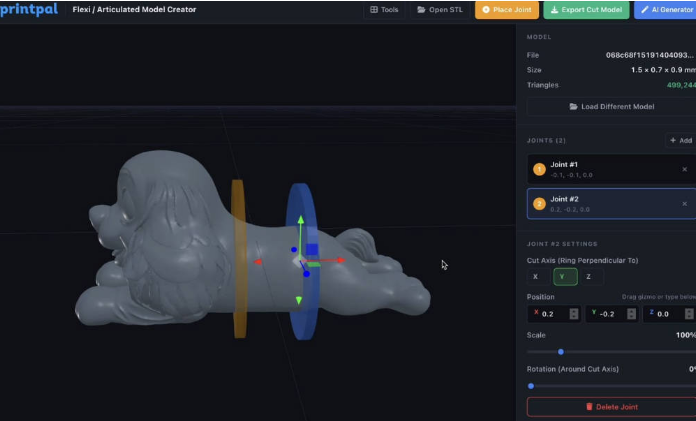Click the Scale slider handle
Viewport: 696px width, 421px height.
point(561,352)
